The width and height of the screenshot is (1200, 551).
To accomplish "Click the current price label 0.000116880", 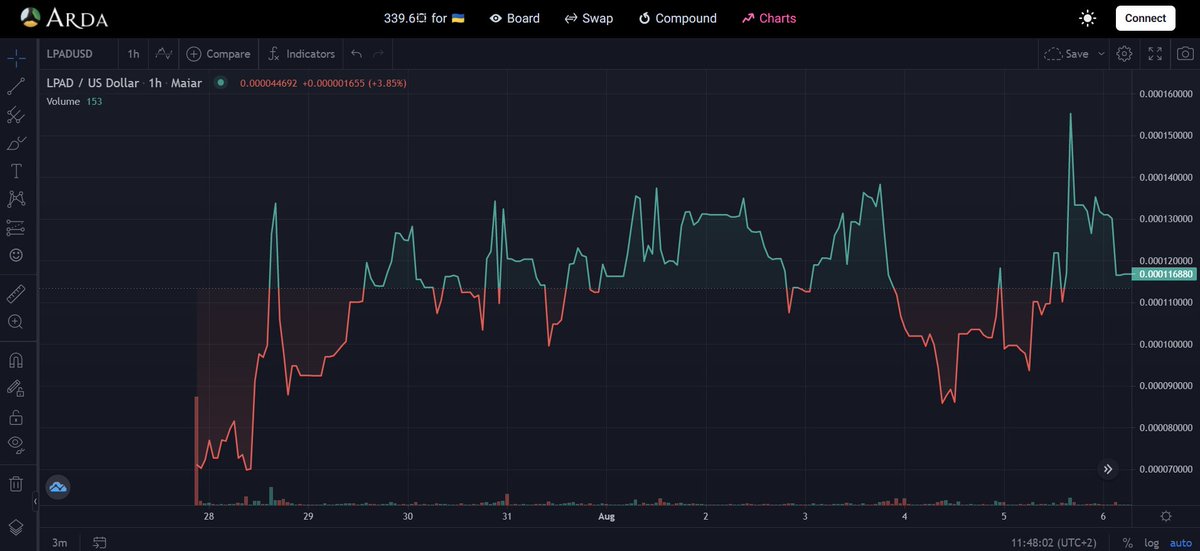I will 1164,274.
